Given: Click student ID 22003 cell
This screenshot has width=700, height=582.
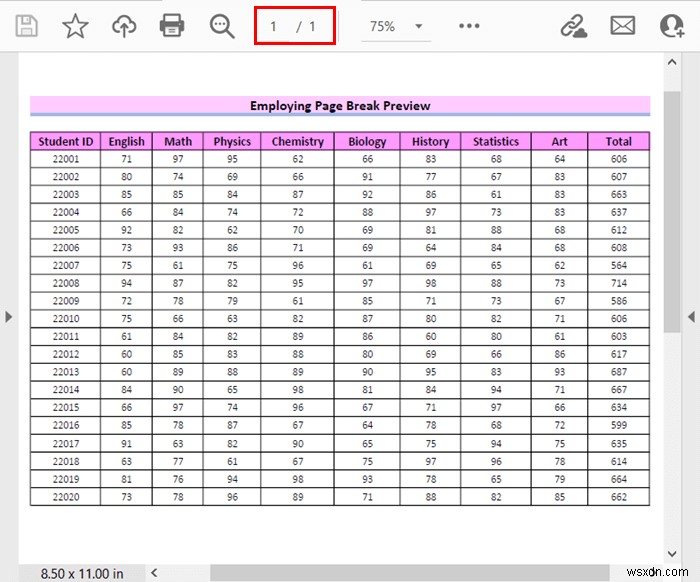Looking at the screenshot, I should point(66,195).
